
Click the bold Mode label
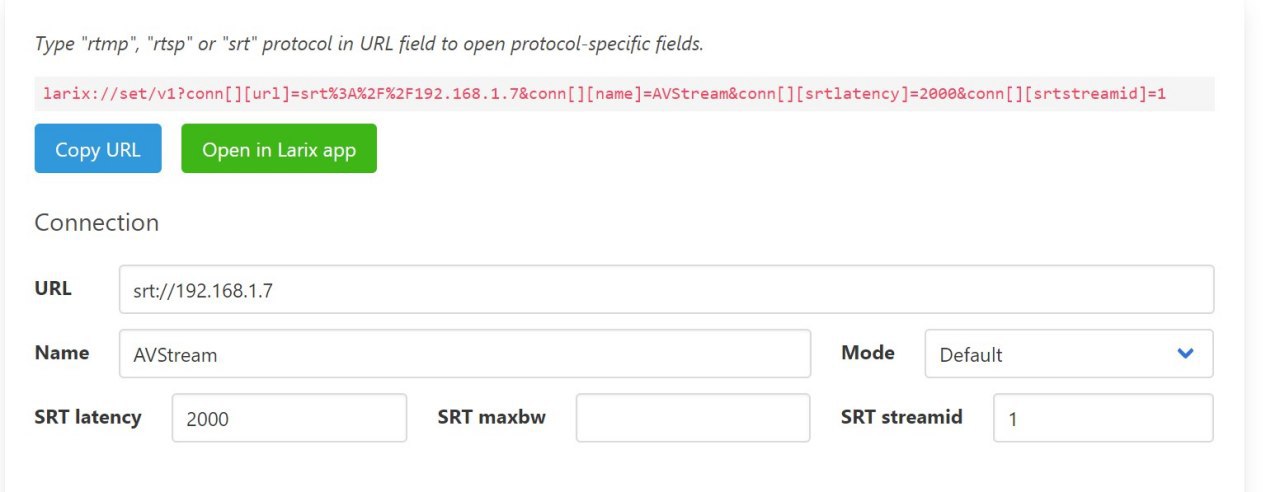tap(868, 352)
